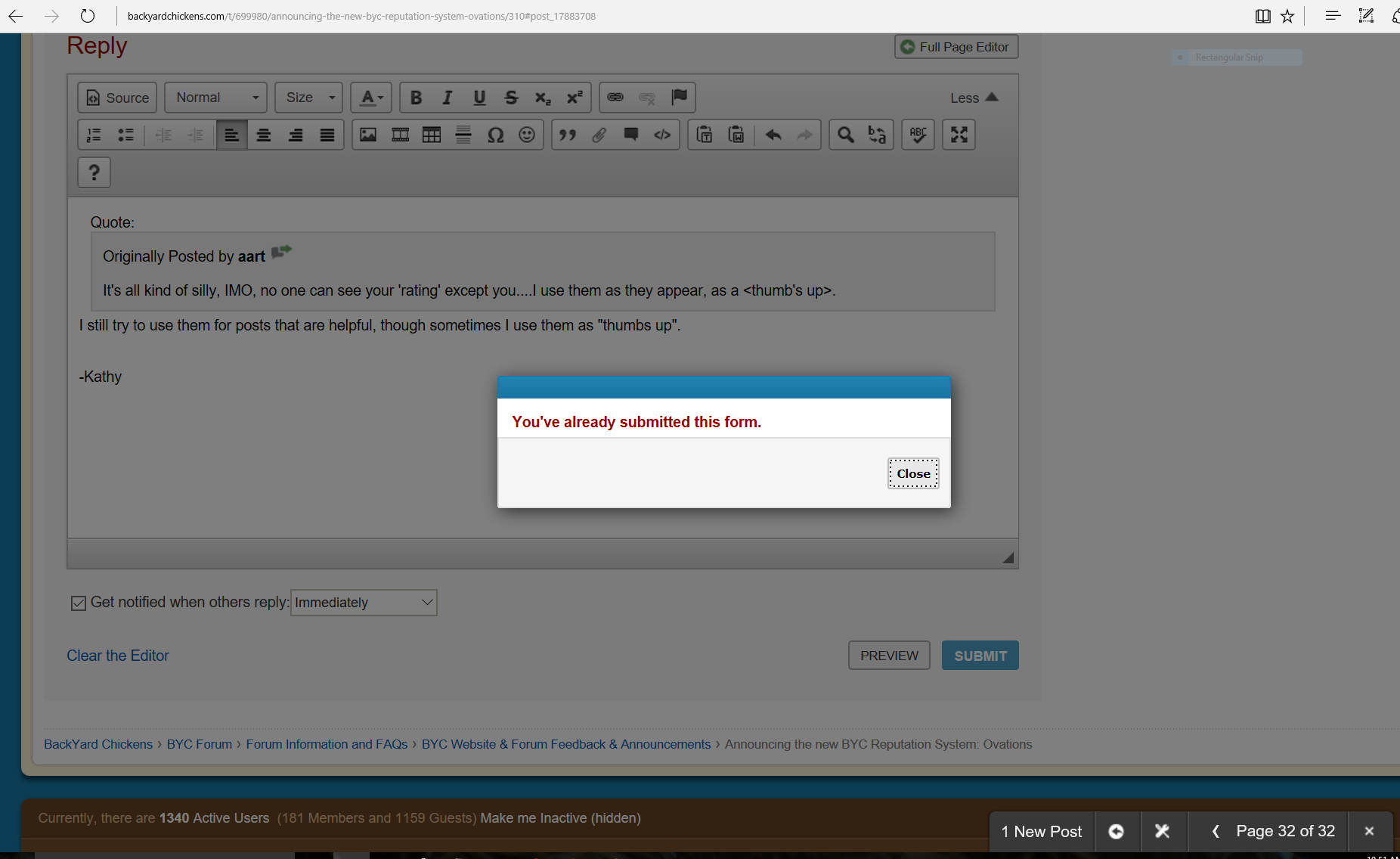
Task: Toggle underline formatting
Action: point(479,98)
